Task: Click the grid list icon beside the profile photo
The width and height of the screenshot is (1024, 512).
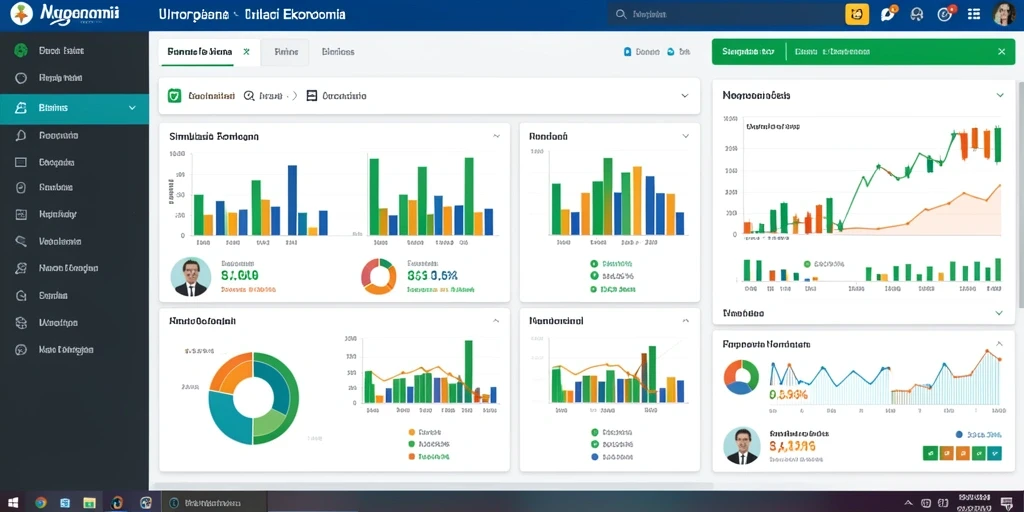Action: click(x=974, y=14)
